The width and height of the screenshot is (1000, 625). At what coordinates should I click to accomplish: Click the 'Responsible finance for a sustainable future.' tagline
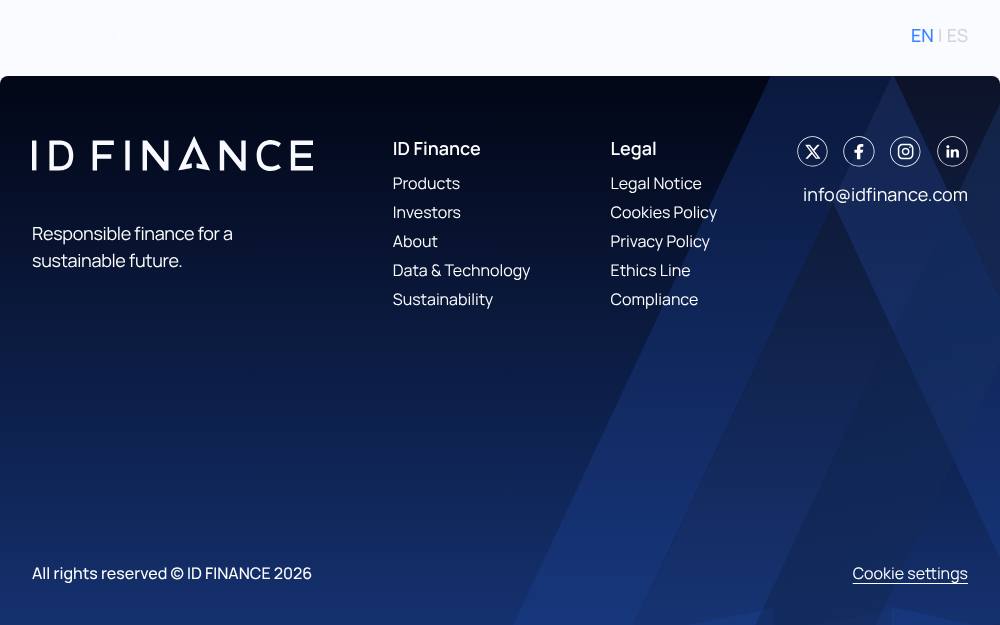(132, 247)
